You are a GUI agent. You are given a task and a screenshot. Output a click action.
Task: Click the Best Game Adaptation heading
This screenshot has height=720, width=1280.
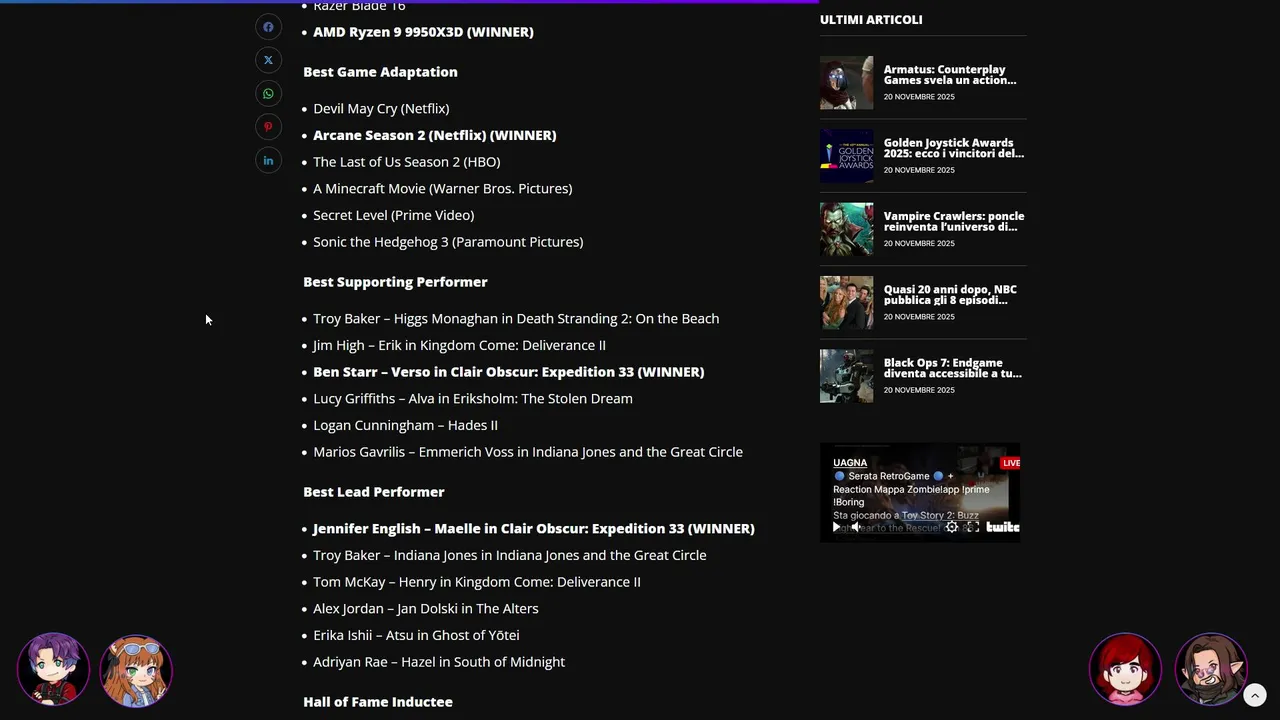pos(380,72)
